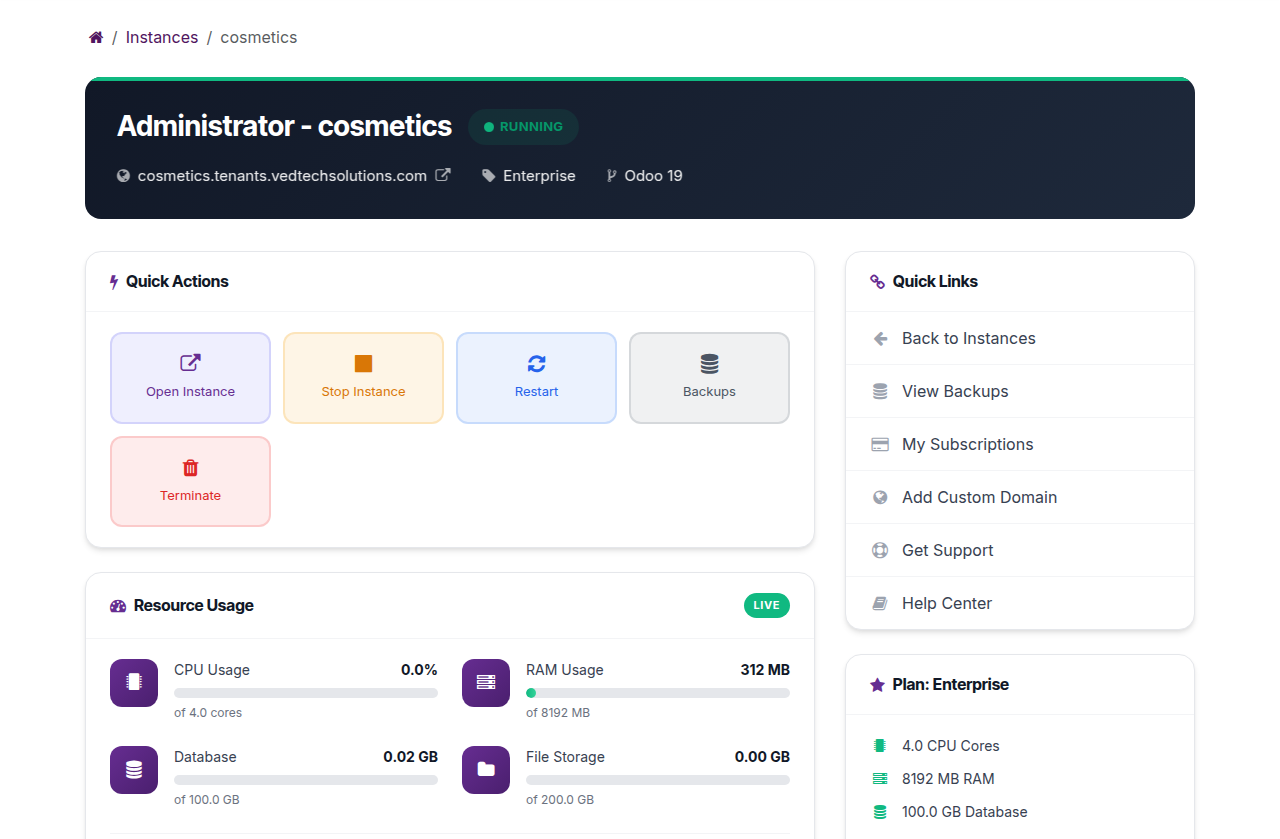Click the memory icon for RAM Usage
Screen dimensions: 1280x839
coord(486,683)
